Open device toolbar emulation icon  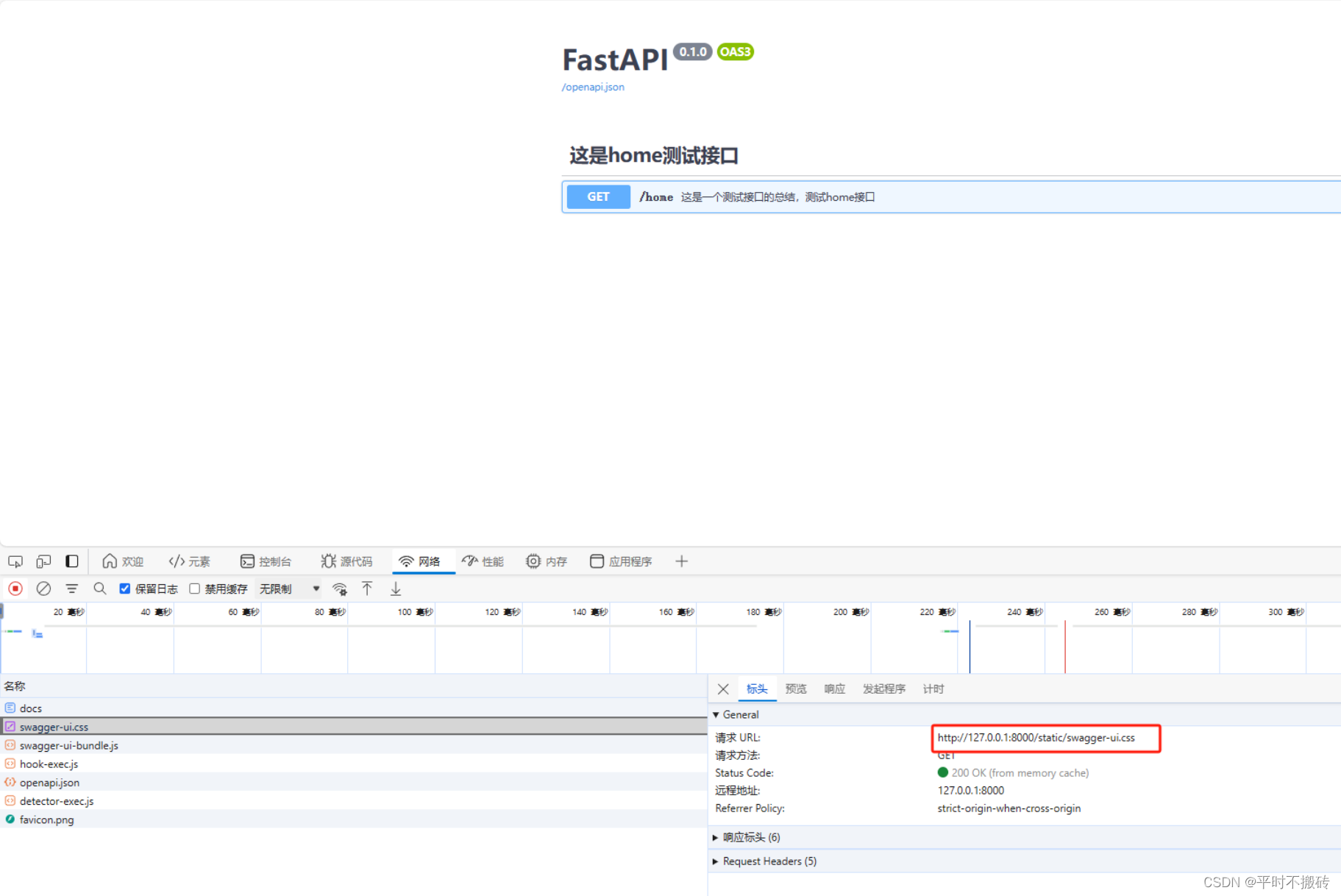pyautogui.click(x=43, y=561)
